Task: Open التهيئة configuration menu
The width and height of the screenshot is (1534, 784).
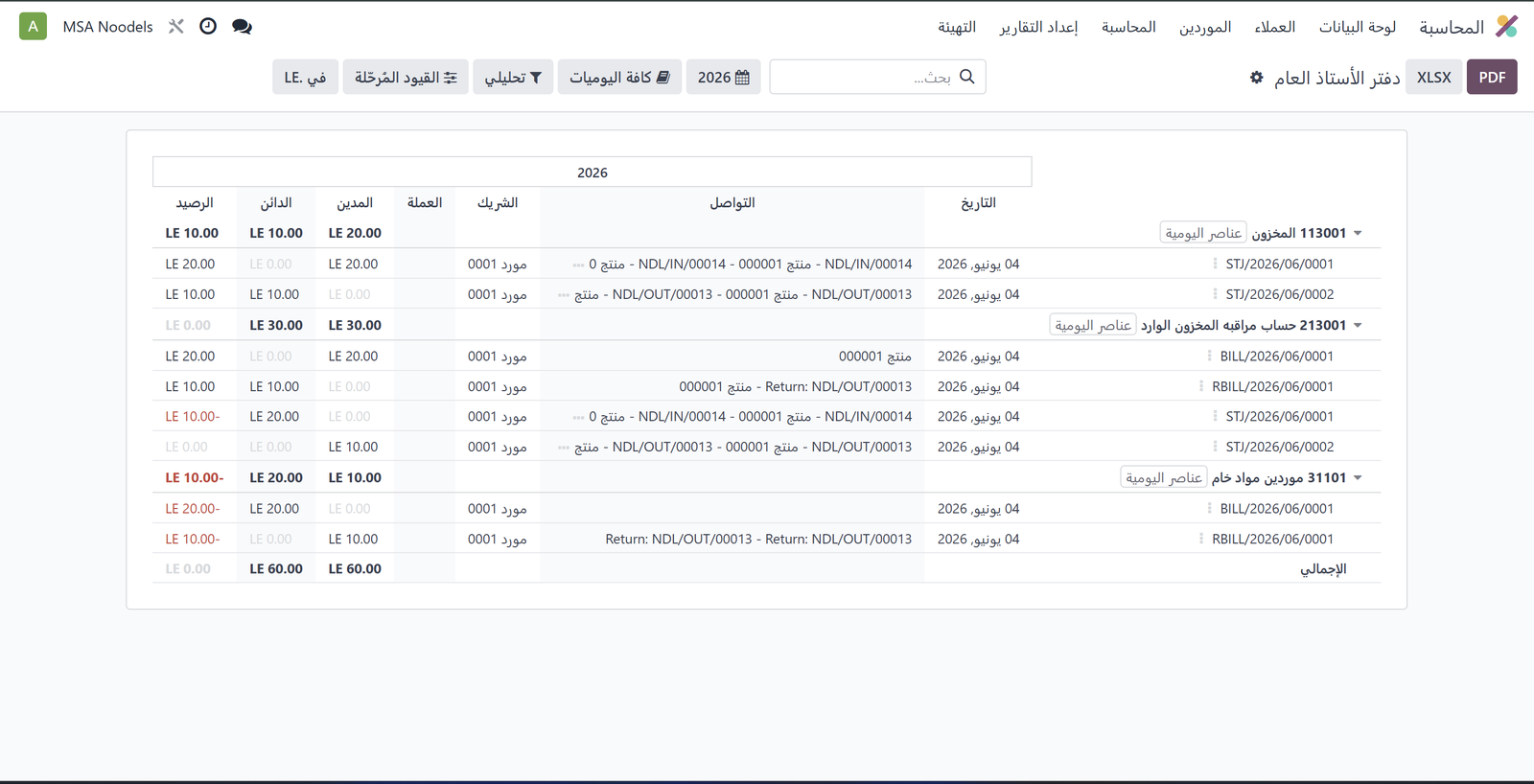Action: [x=957, y=27]
